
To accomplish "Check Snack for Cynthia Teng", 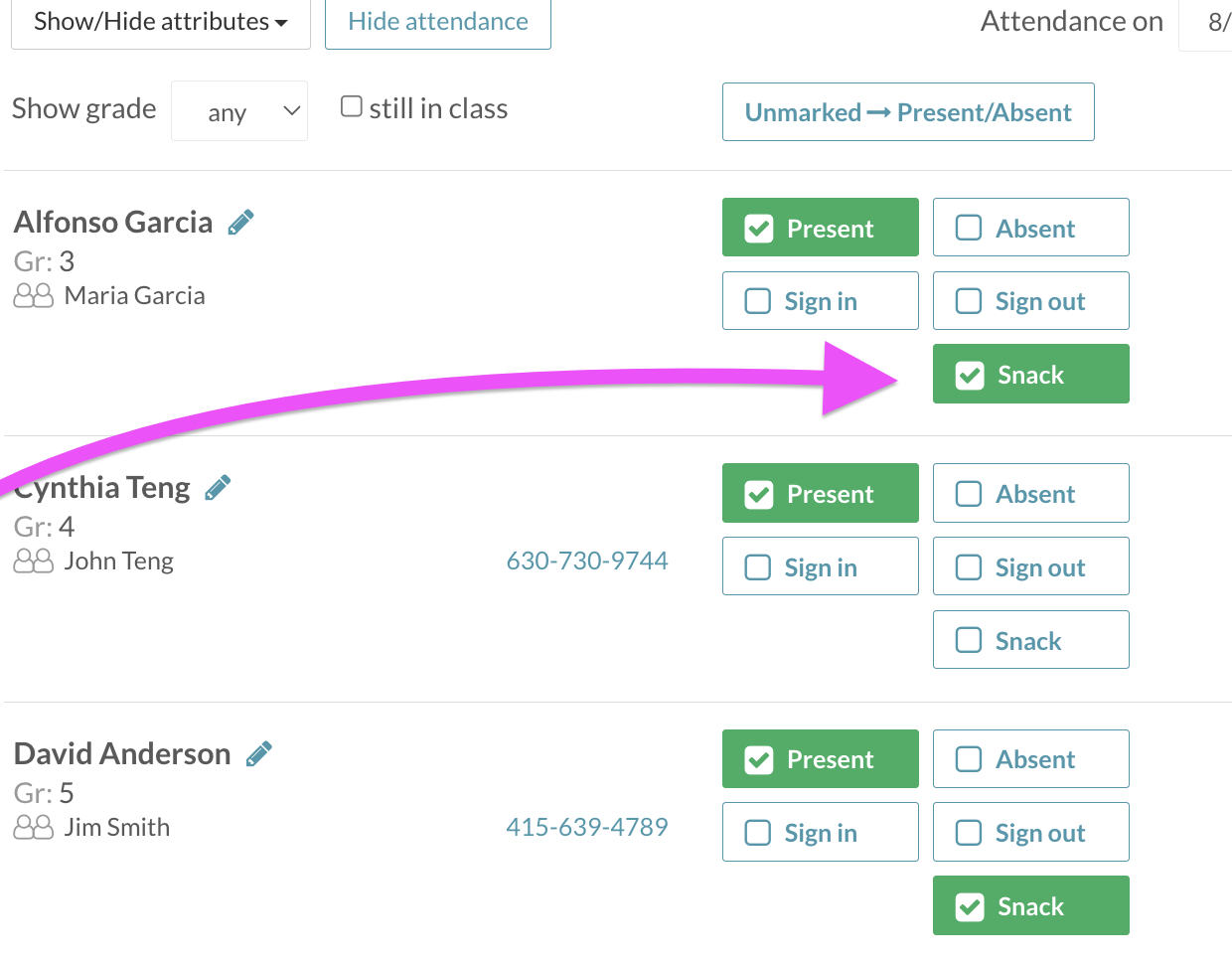I will [x=1030, y=640].
